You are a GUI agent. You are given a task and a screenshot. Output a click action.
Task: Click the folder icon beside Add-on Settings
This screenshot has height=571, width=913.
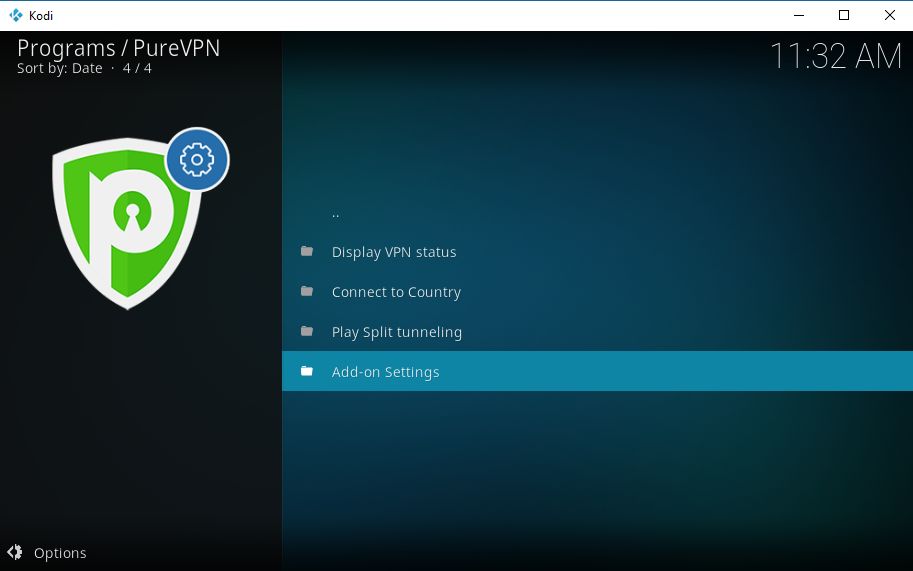(307, 371)
